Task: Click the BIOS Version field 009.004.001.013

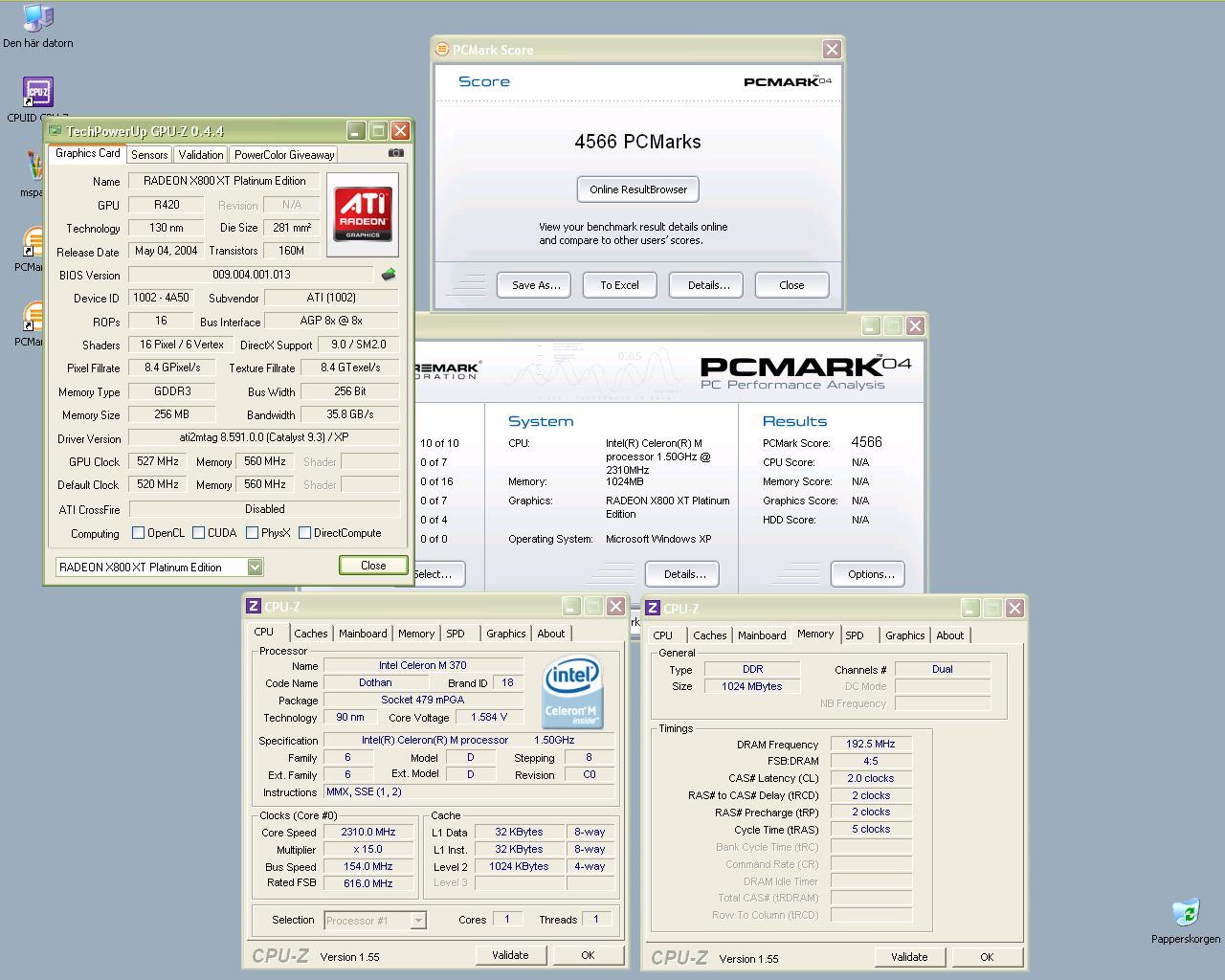Action: [252, 275]
